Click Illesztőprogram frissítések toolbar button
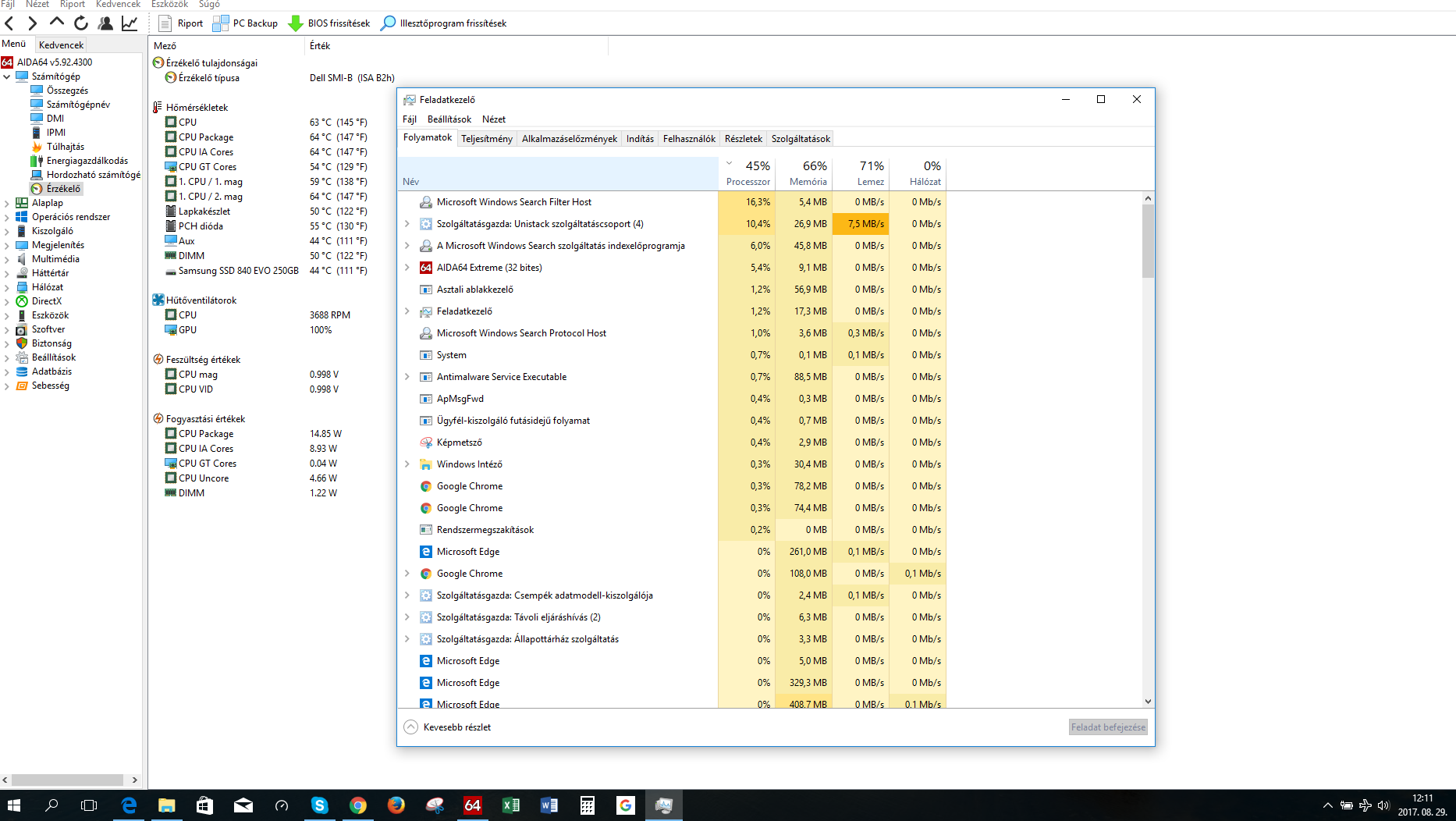The image size is (1456, 821). (x=443, y=23)
